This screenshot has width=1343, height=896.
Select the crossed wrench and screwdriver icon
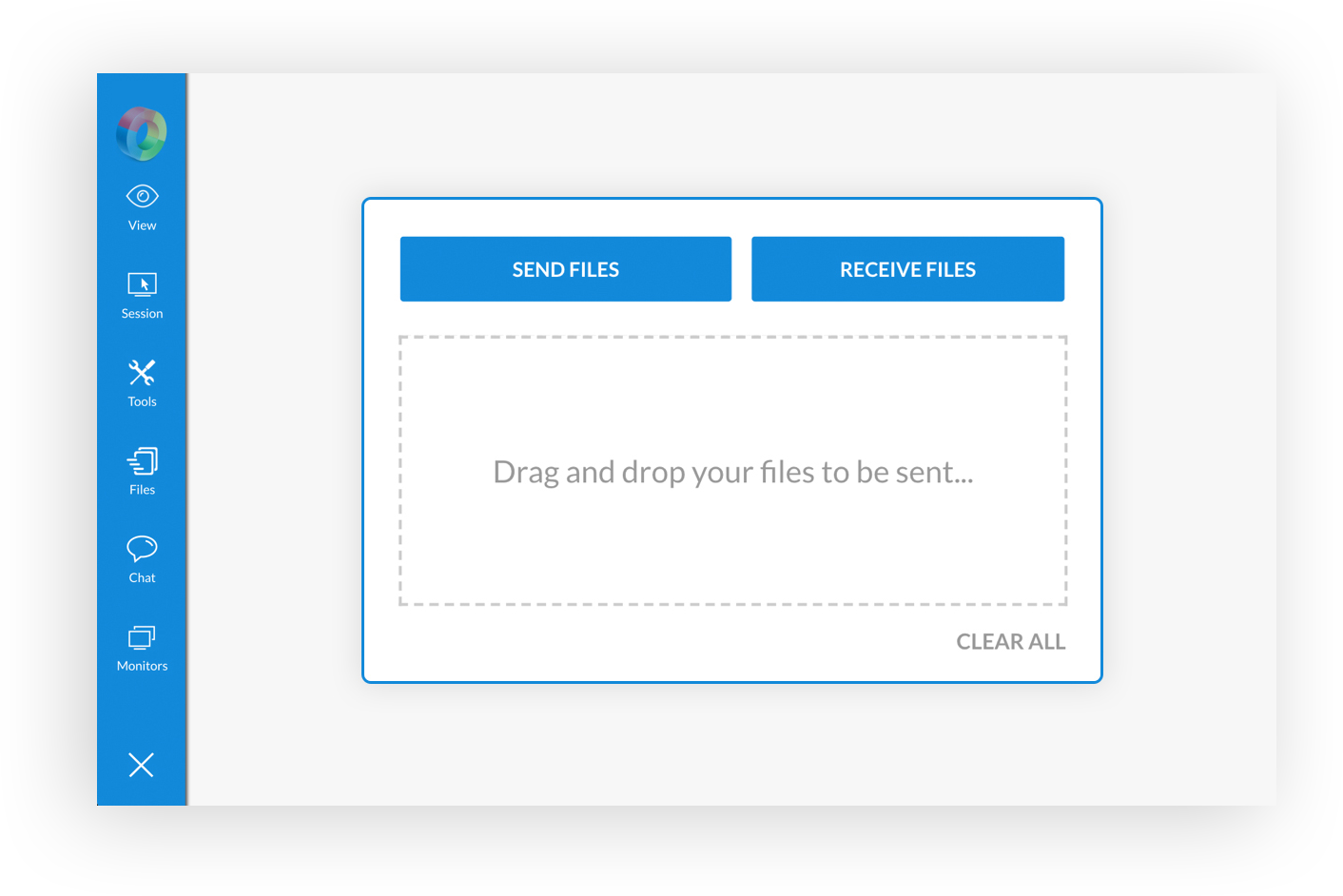pos(141,372)
